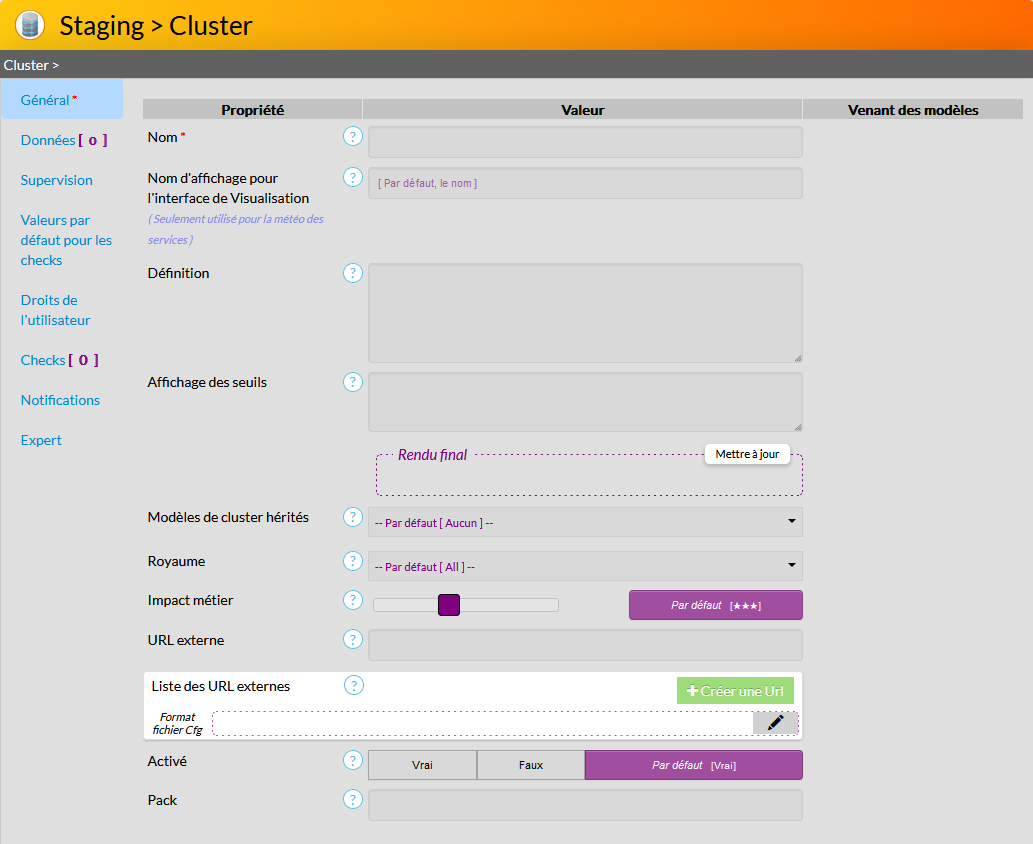Click the Créer une Url button
The width and height of the screenshot is (1033, 844).
point(735,691)
